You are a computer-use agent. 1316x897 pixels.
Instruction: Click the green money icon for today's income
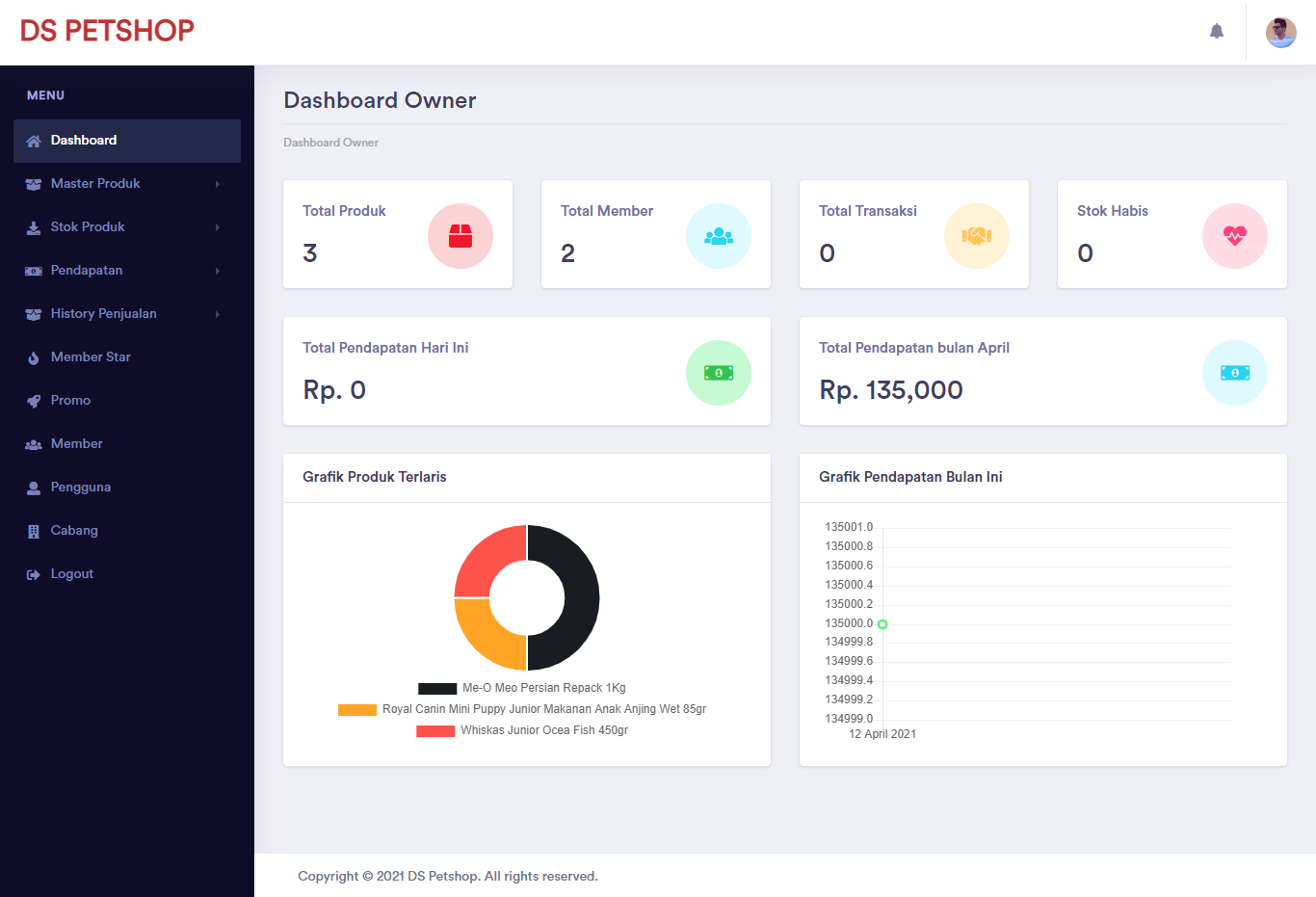[719, 373]
